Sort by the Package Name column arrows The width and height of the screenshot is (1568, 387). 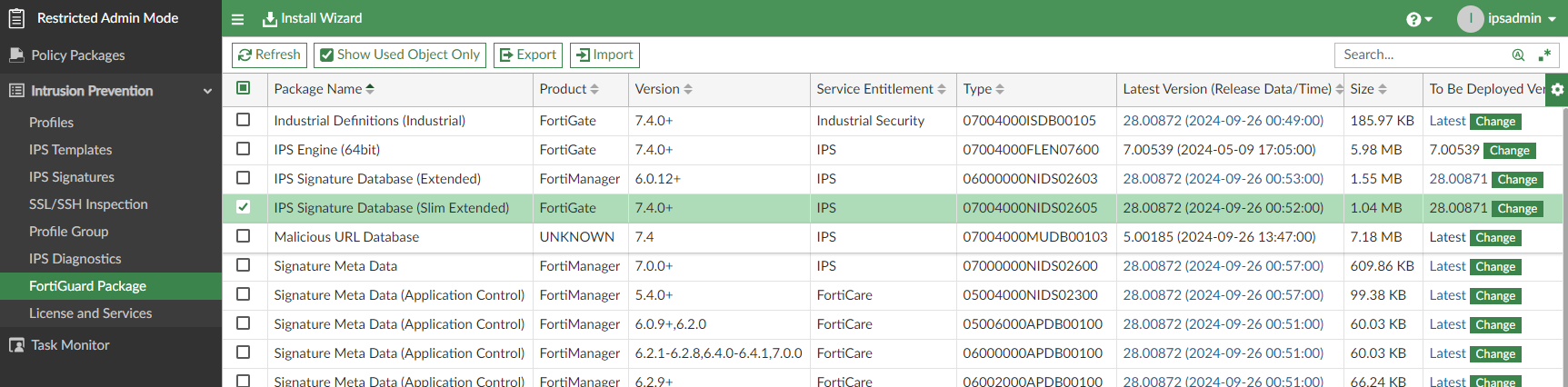[370, 89]
